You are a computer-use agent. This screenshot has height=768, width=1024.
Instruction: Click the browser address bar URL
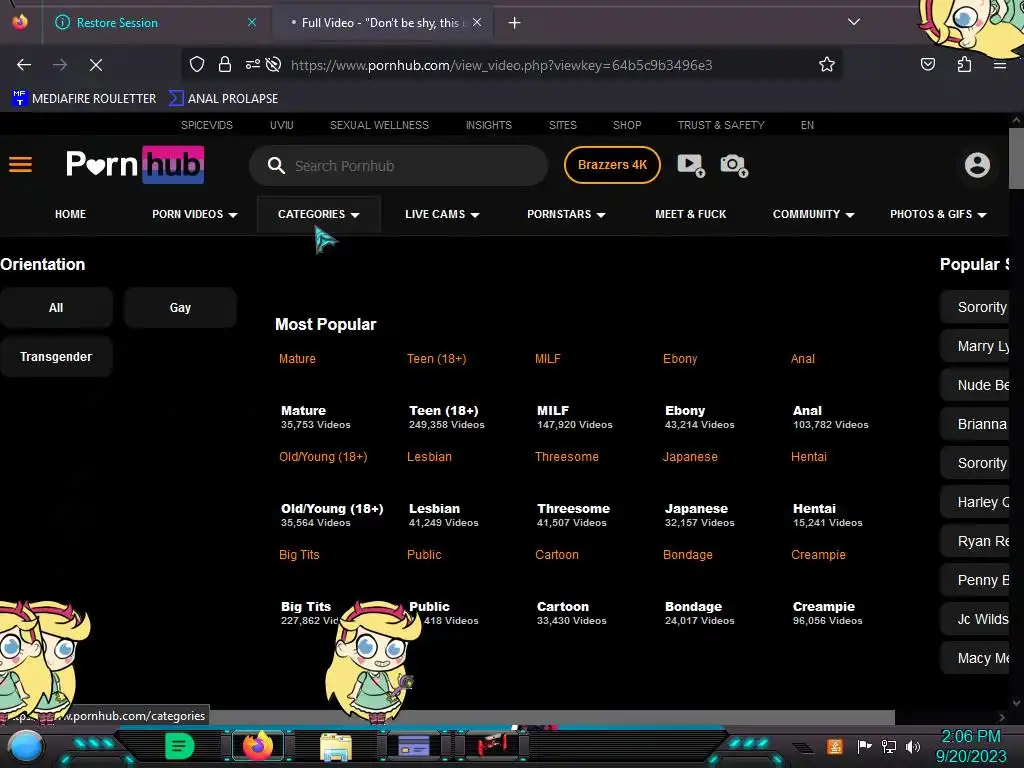pyautogui.click(x=502, y=65)
